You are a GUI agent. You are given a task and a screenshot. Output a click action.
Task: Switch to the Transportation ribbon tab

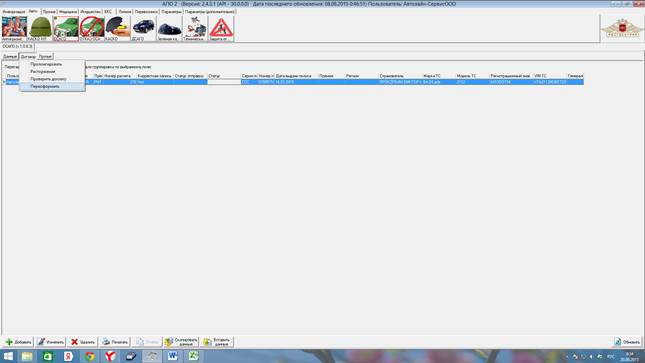146,12
